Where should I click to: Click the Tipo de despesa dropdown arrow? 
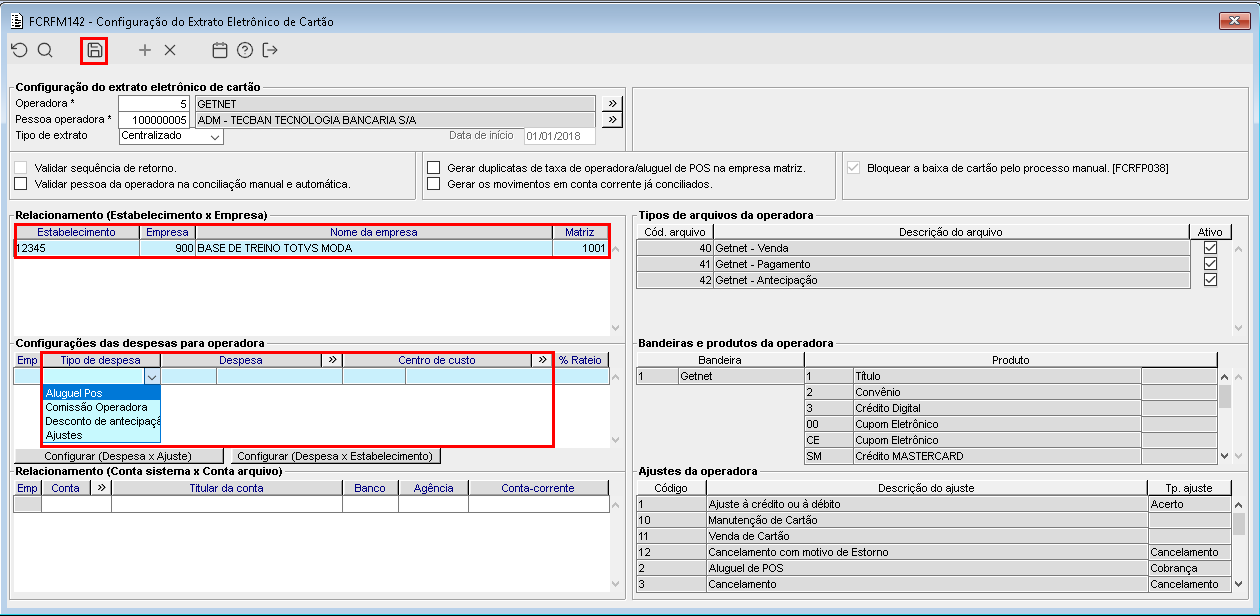[152, 377]
